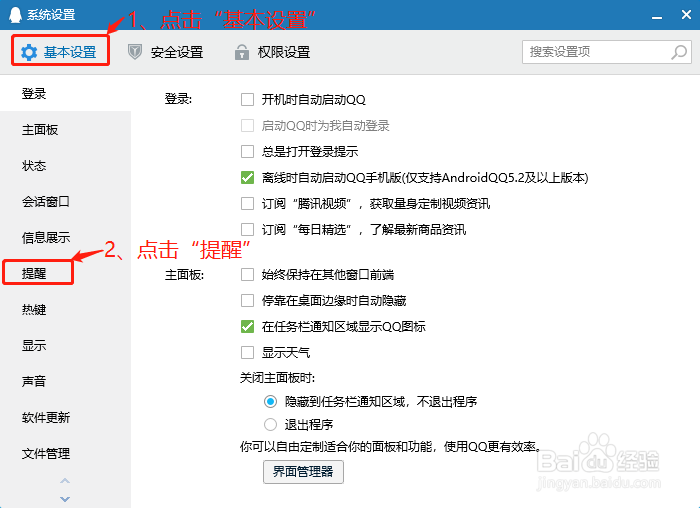Check 订阅“每日精选” option
This screenshot has width=700, height=508.
pyautogui.click(x=247, y=229)
